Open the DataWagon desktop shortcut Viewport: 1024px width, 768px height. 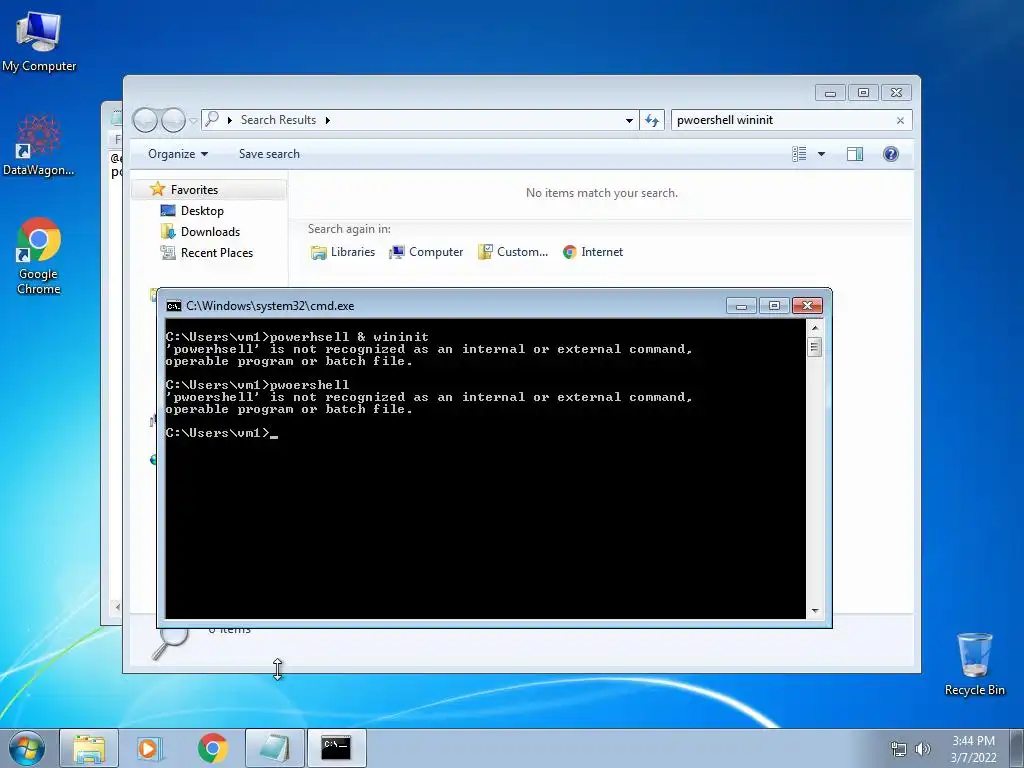point(39,145)
